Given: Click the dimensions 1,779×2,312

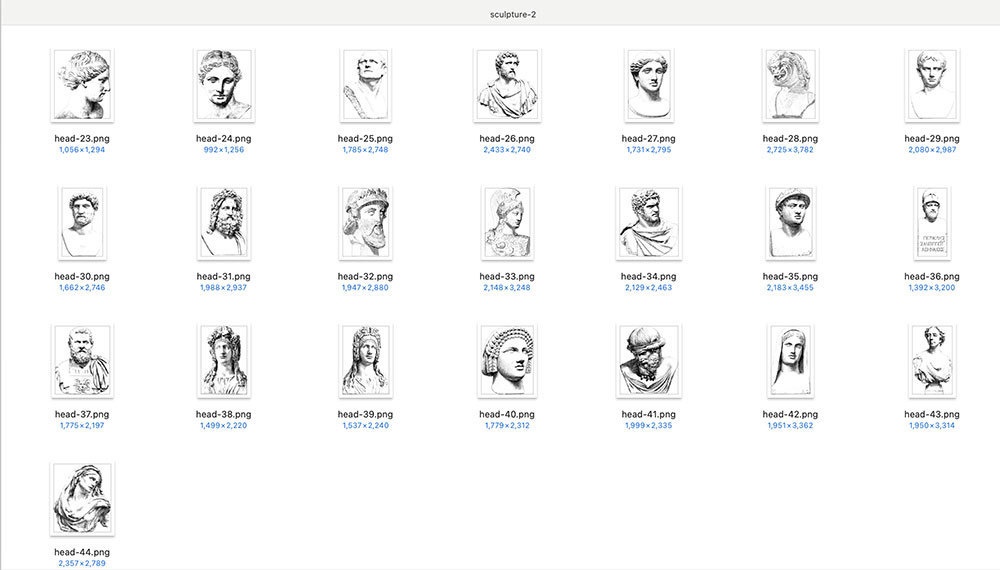Looking at the screenshot, I should 507,425.
